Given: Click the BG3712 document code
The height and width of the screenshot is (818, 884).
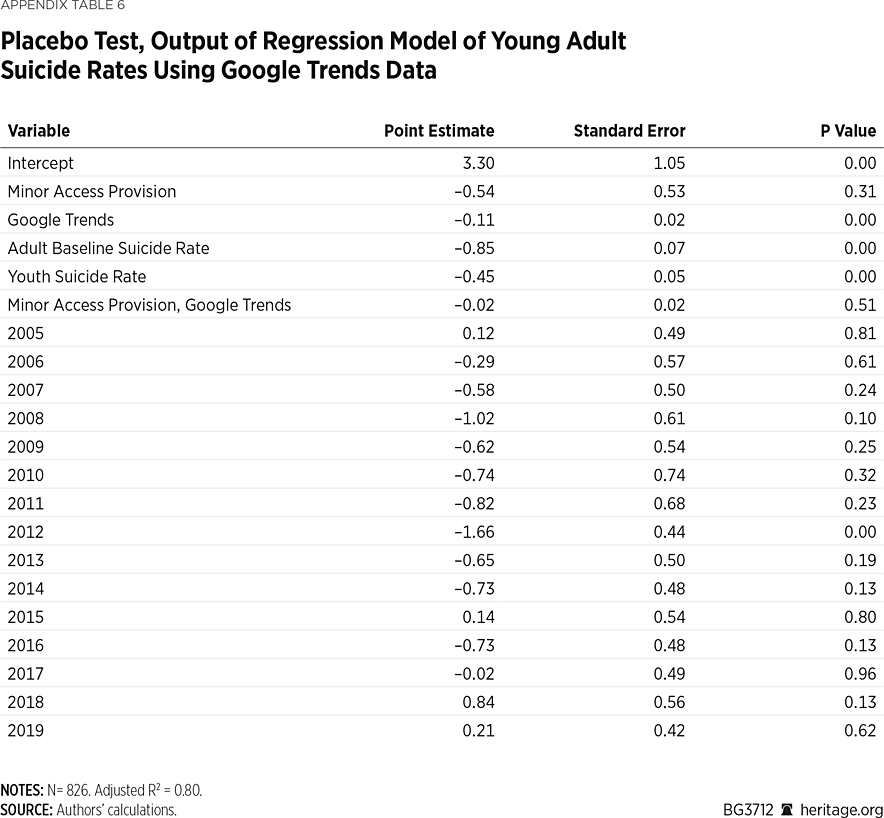Looking at the screenshot, I should 746,809.
